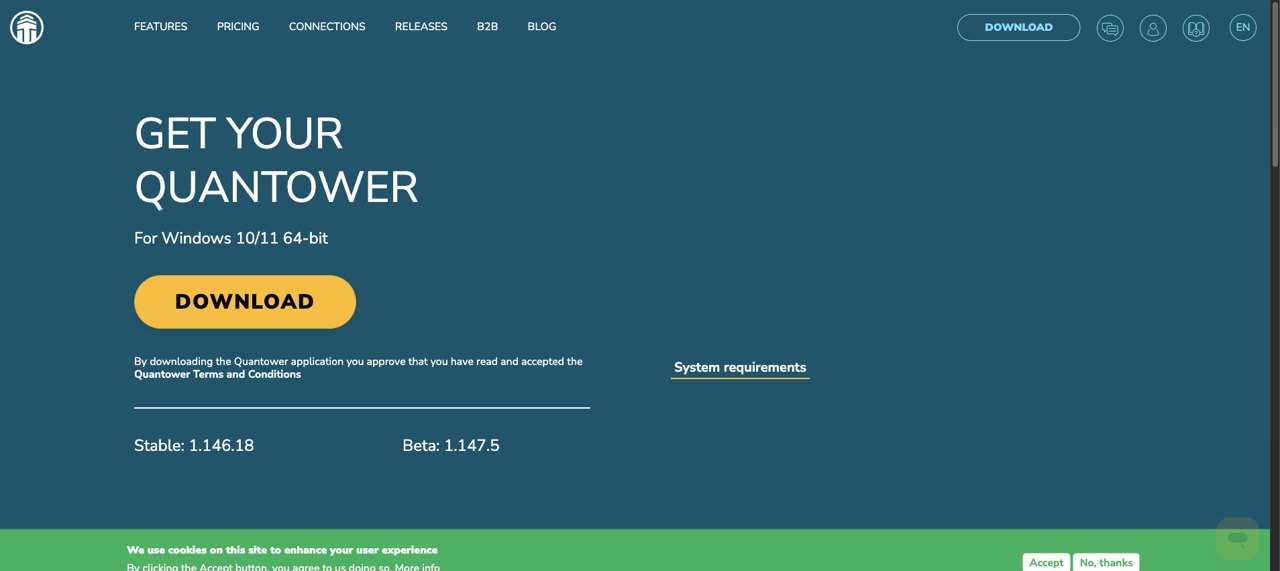The height and width of the screenshot is (571, 1280).
Task: Click the Beta: 1.147.5 version text
Action: (x=451, y=446)
